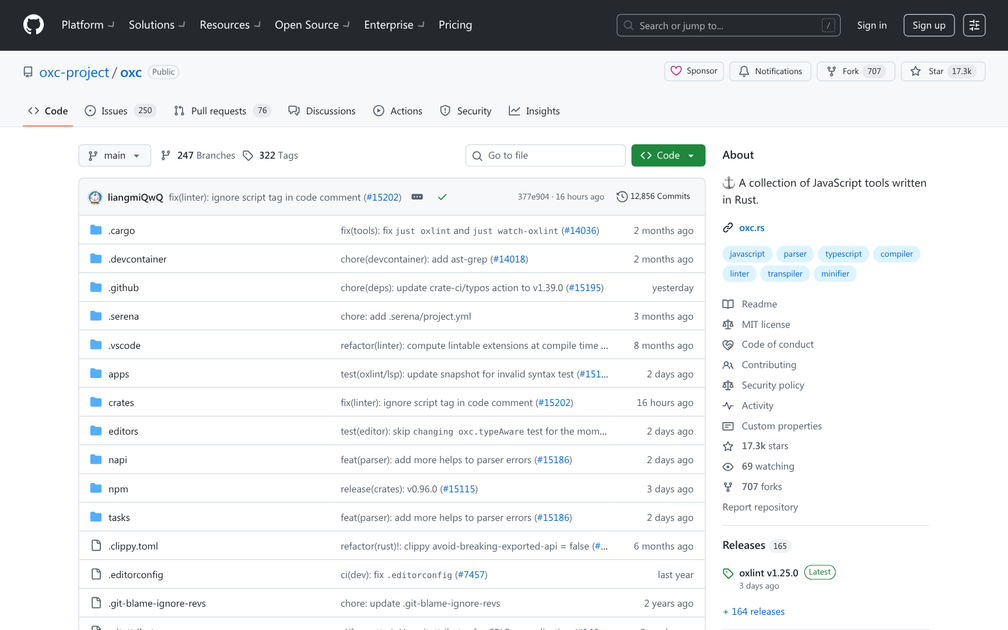Click the GitHub logo icon
This screenshot has width=1008, height=630.
[x=33, y=25]
